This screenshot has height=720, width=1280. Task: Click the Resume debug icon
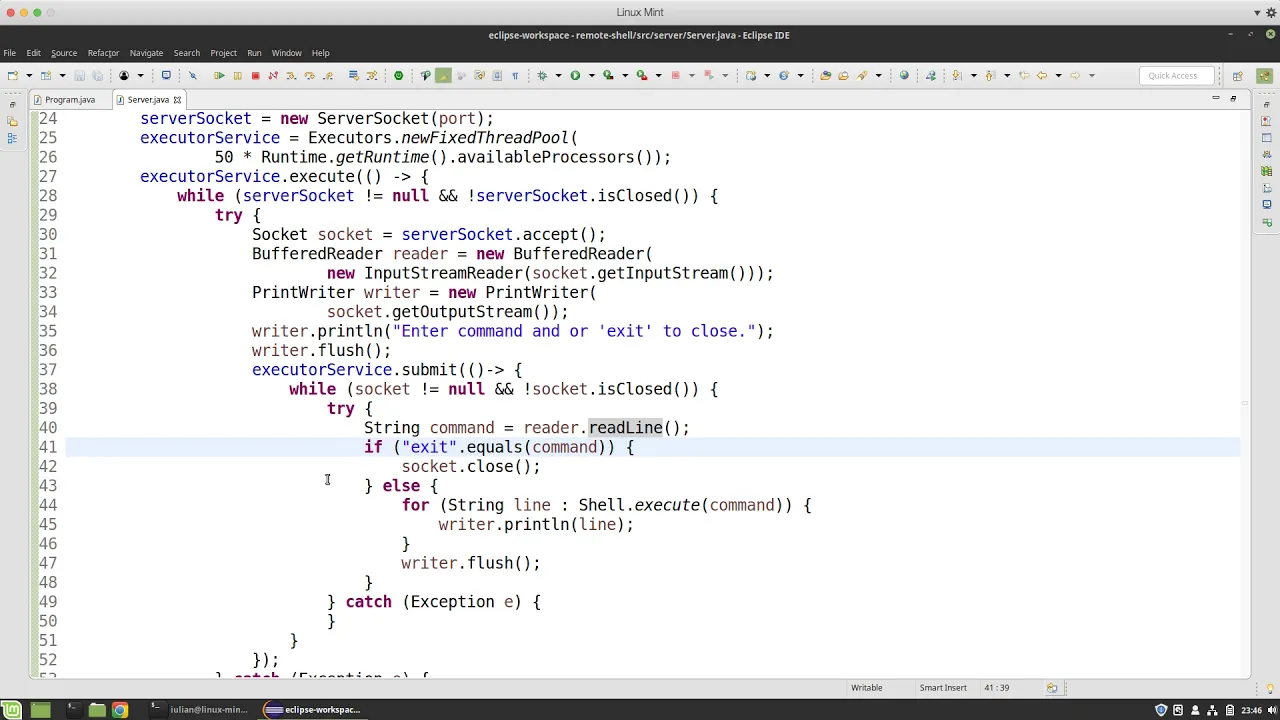tap(219, 75)
